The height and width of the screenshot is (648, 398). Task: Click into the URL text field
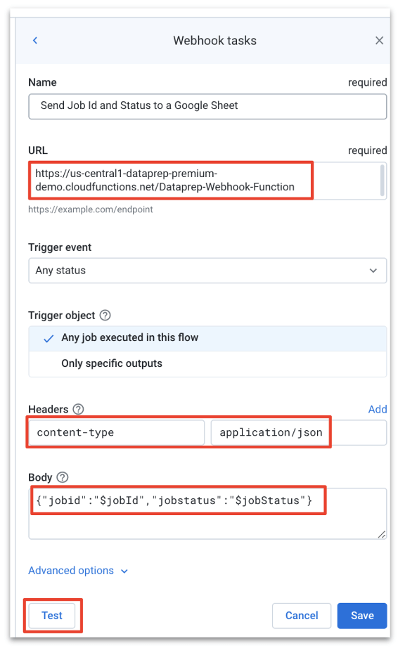tap(204, 181)
